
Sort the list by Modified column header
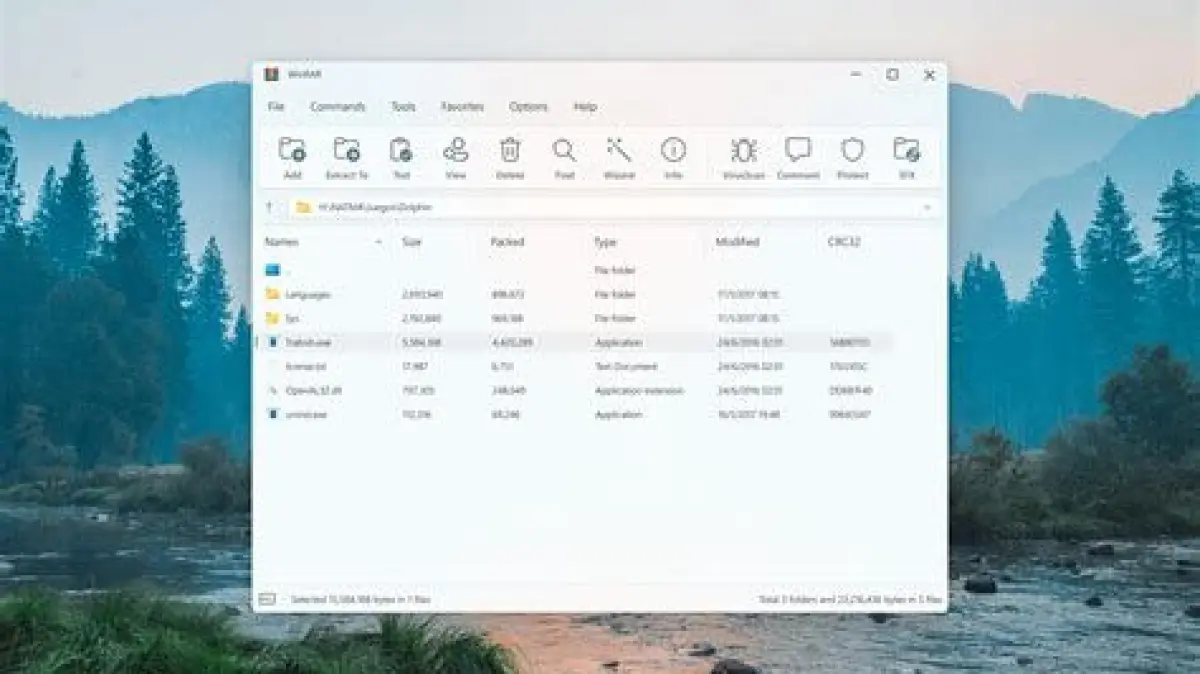737,242
